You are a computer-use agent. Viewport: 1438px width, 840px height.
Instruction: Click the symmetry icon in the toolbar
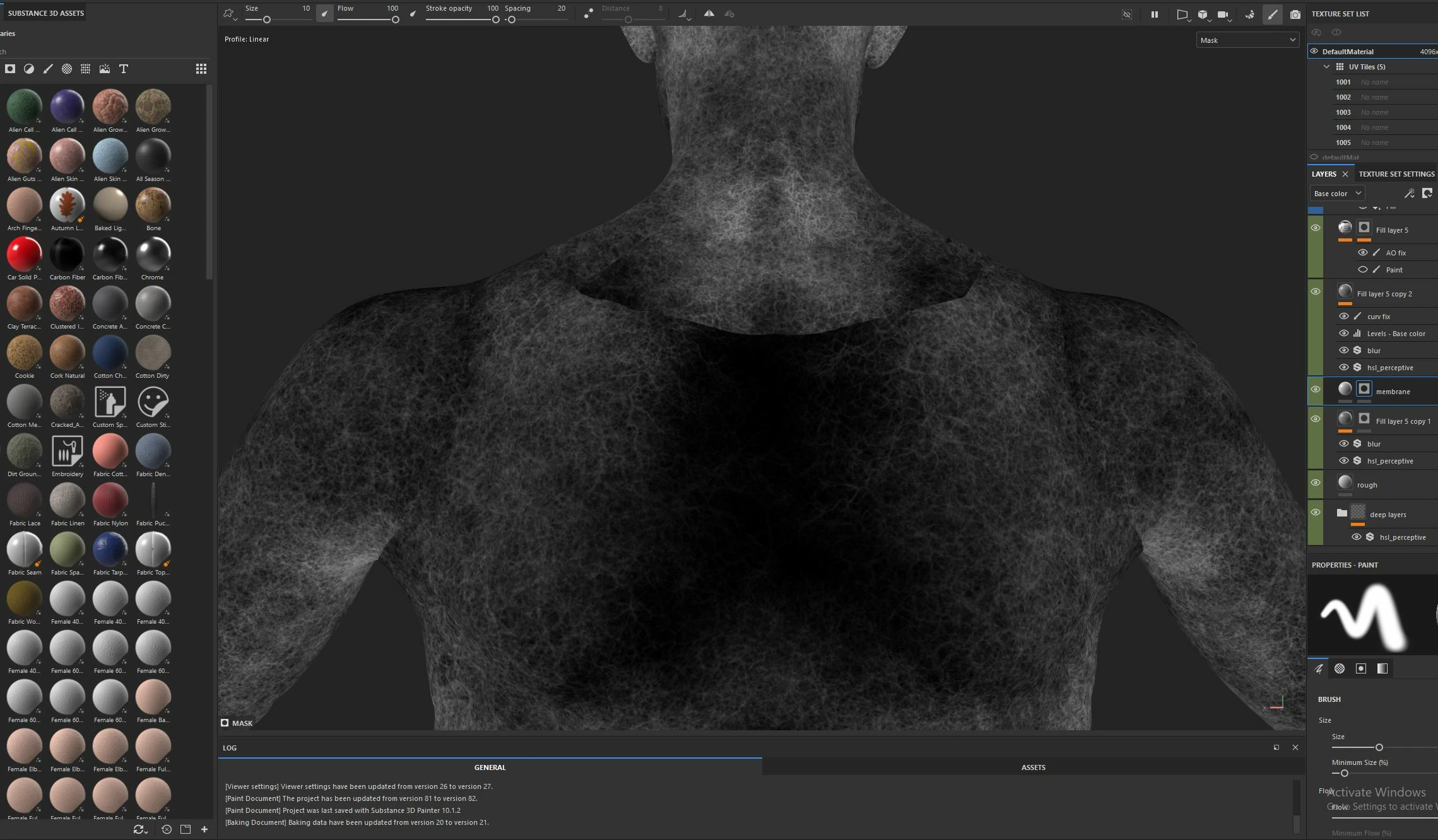click(x=709, y=14)
